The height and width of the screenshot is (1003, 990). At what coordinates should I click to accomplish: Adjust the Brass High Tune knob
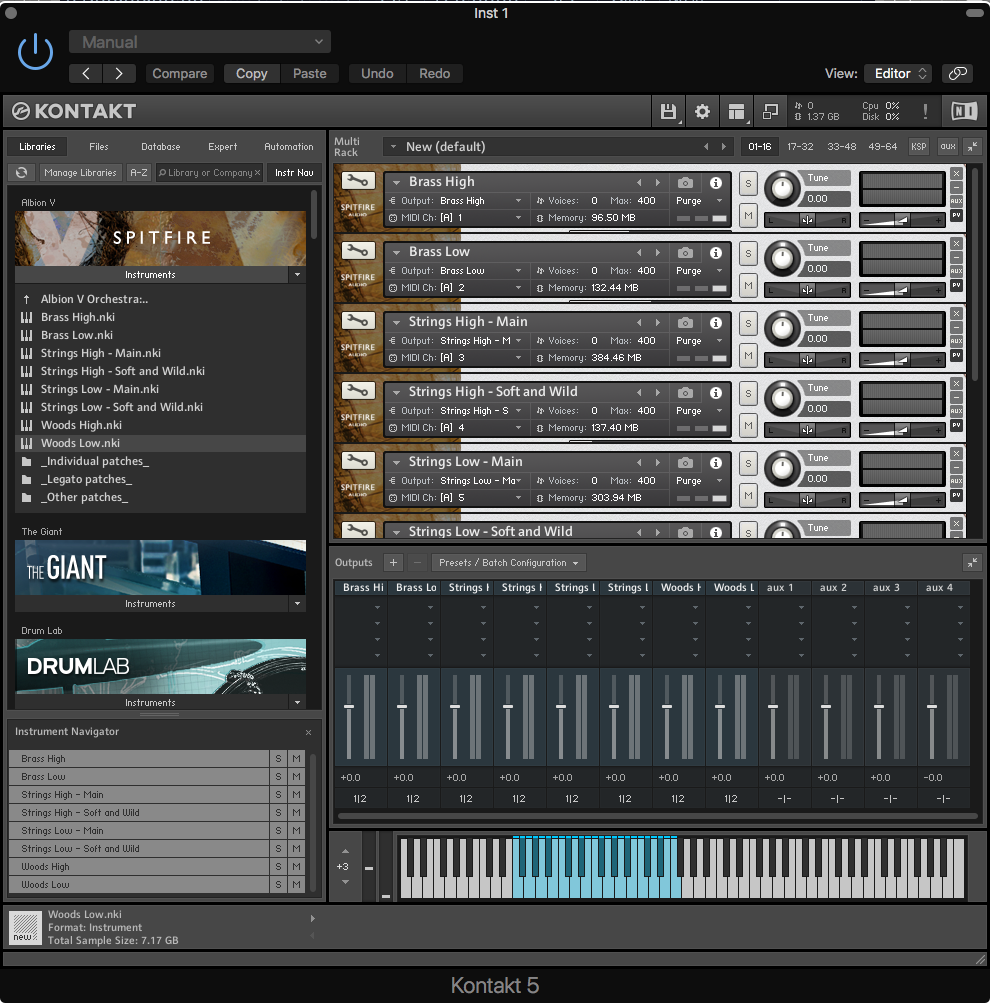coord(782,189)
